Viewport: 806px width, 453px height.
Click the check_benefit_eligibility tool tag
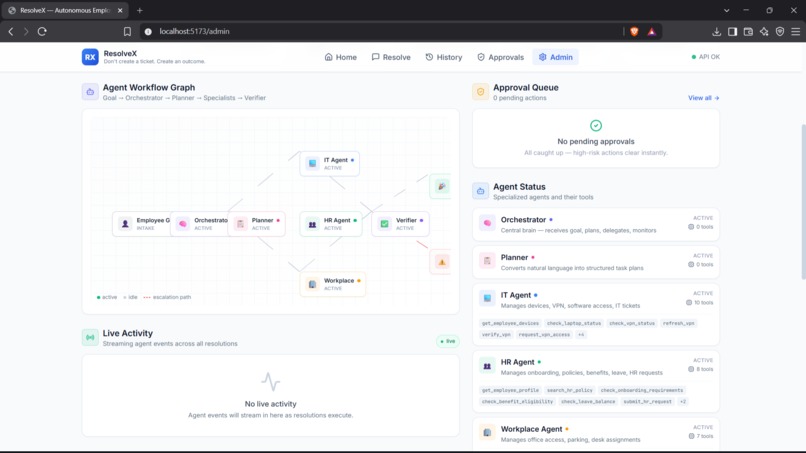coord(517,402)
